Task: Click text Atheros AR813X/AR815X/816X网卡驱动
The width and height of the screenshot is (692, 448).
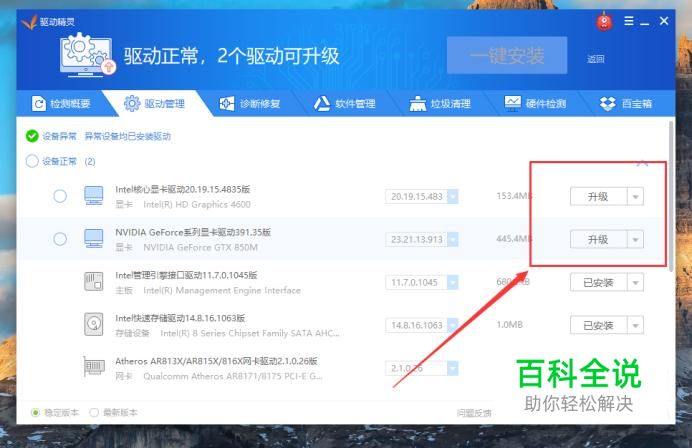Action: (x=216, y=361)
